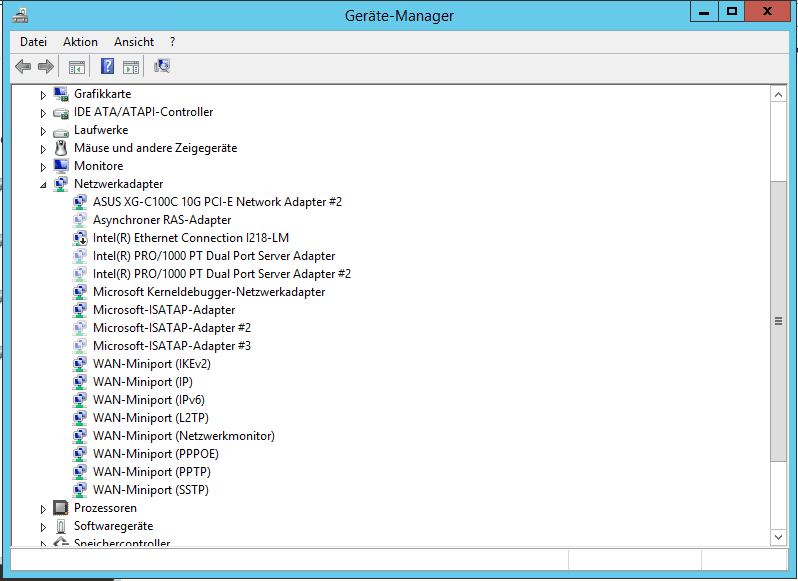The height and width of the screenshot is (581, 798).
Task: Open the ? help menu
Action: coord(173,42)
